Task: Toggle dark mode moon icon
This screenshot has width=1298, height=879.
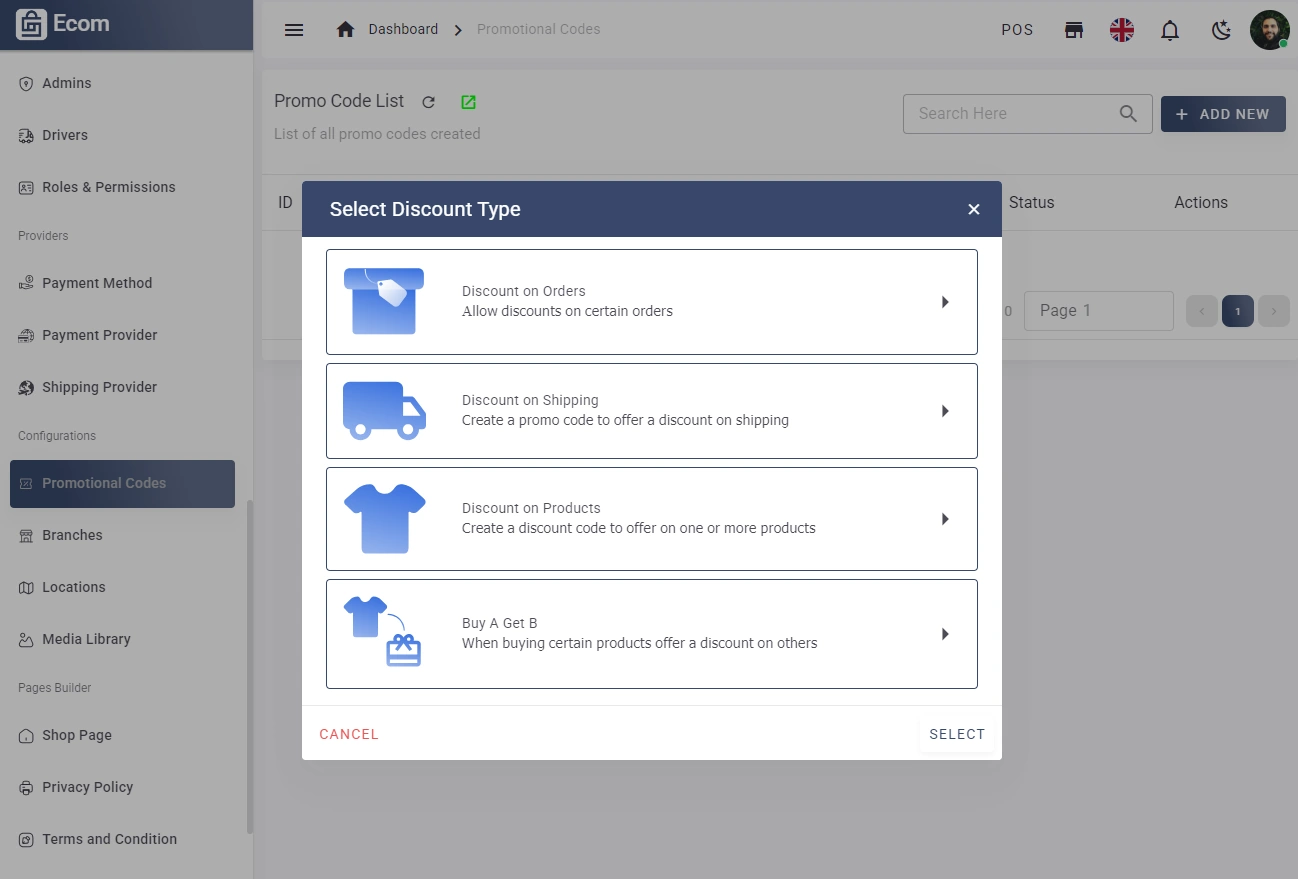Action: (x=1221, y=30)
